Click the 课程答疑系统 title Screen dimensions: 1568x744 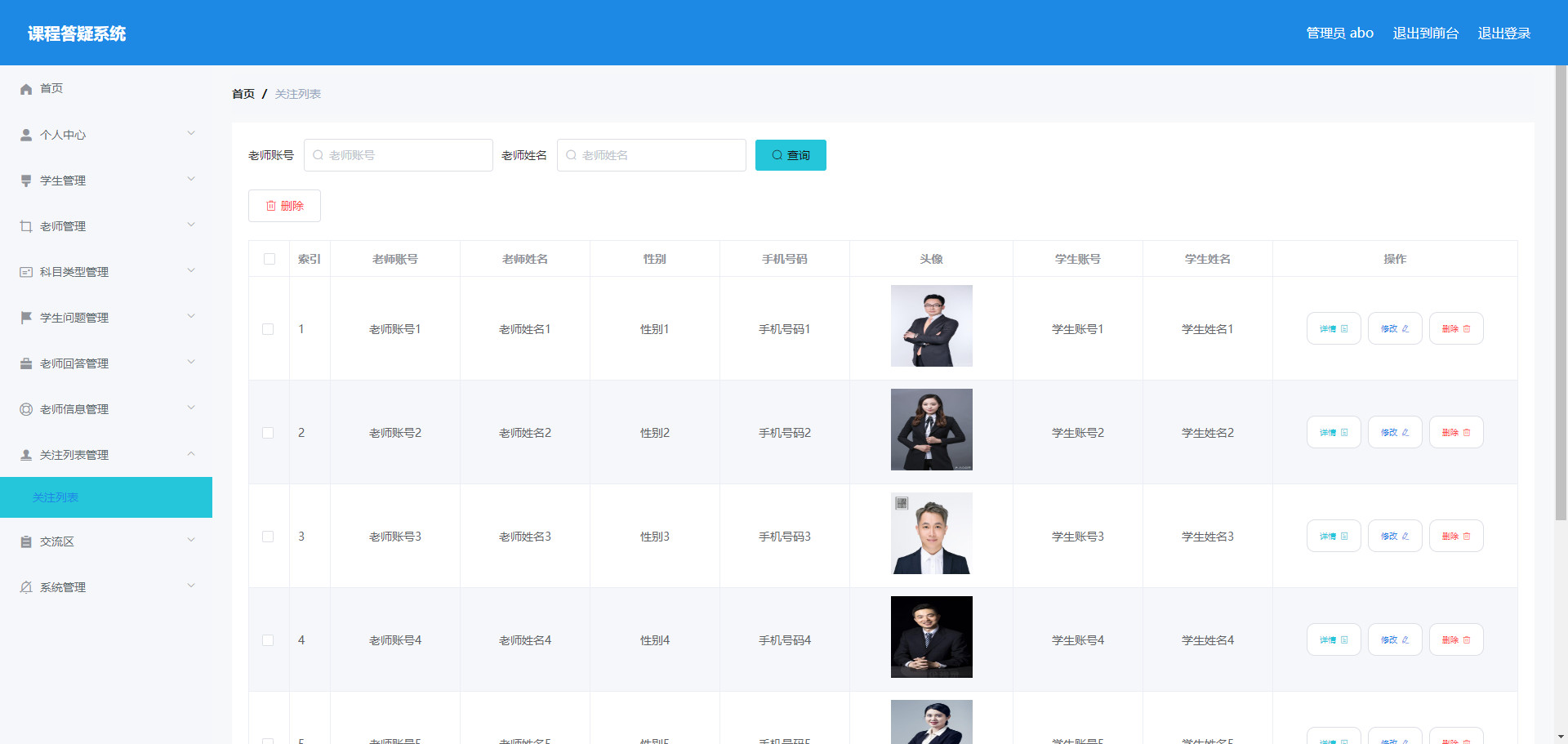77,33
